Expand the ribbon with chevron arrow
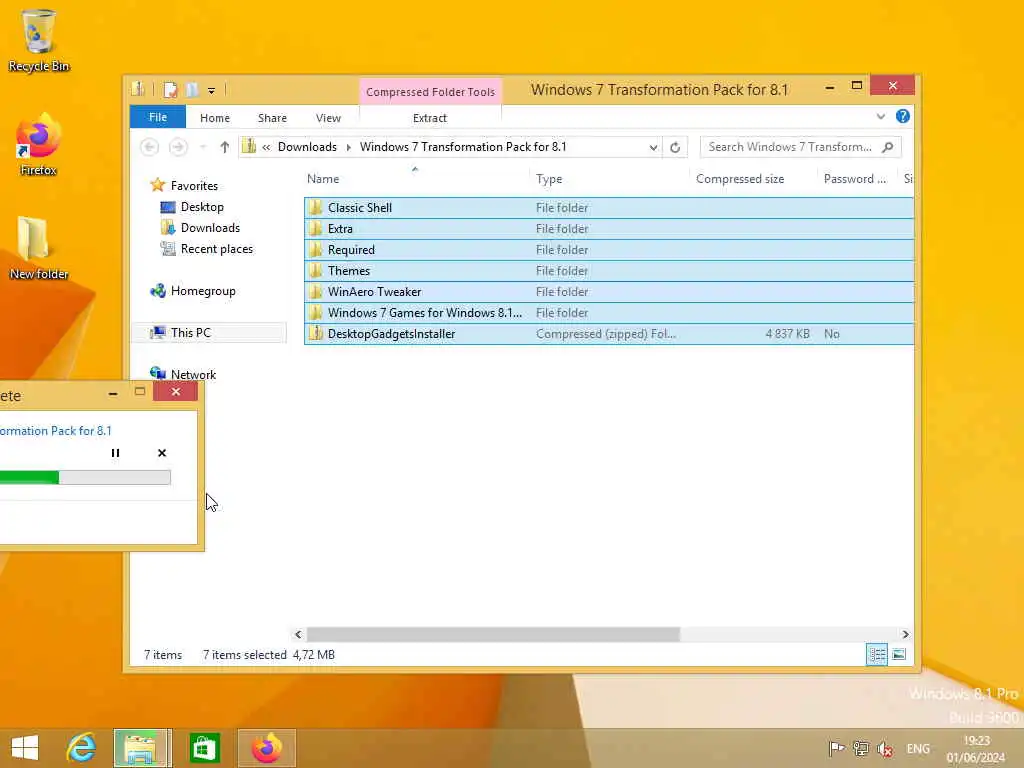Screen dimensions: 1024x768 point(881,117)
